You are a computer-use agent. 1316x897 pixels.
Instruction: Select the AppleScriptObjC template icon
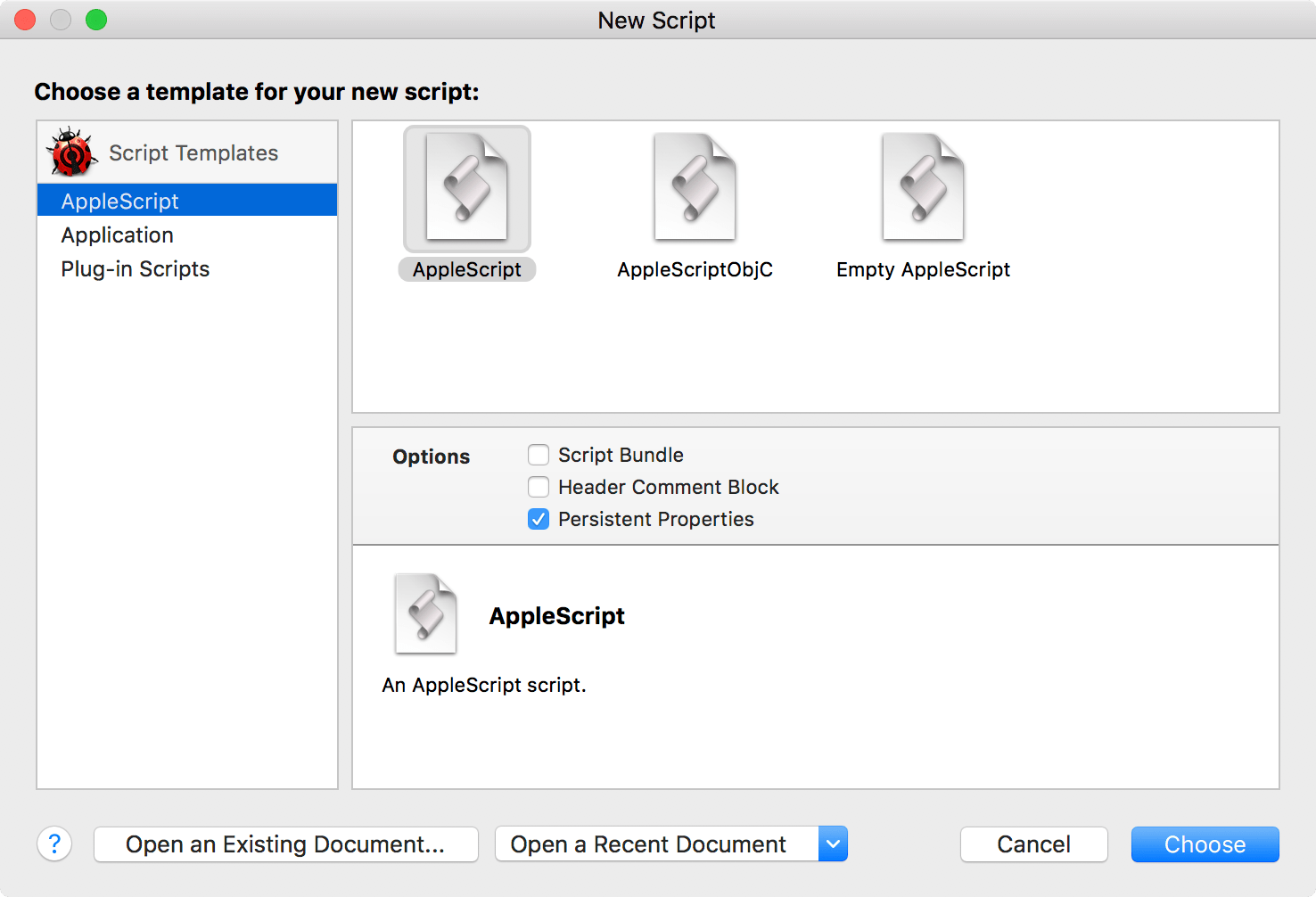[x=695, y=188]
